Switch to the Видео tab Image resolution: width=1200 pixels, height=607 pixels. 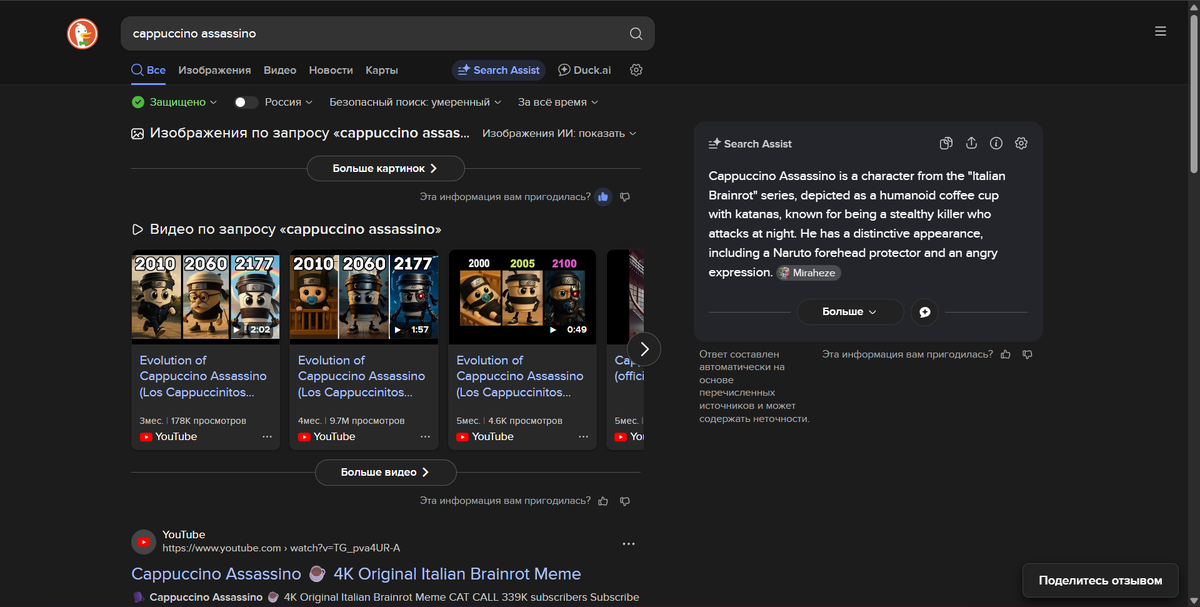point(279,70)
